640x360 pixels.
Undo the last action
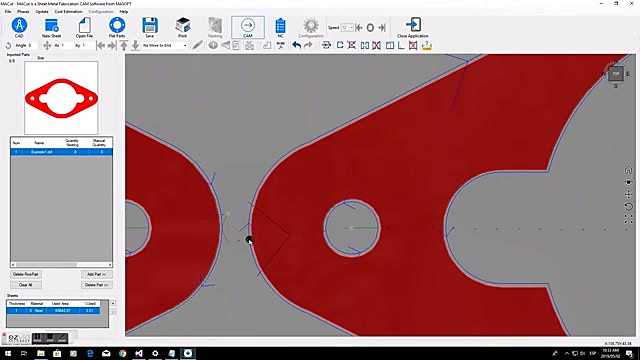pos(296,45)
